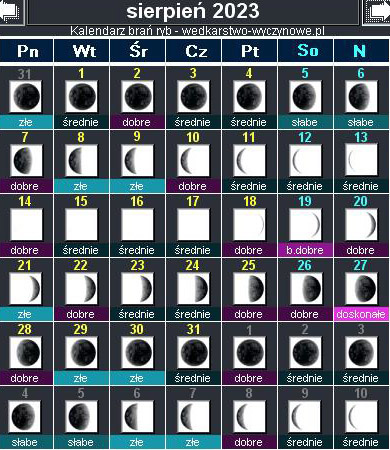The width and height of the screenshot is (390, 450).
Task: Select the Śr weekday header
Action: click(x=138, y=51)
